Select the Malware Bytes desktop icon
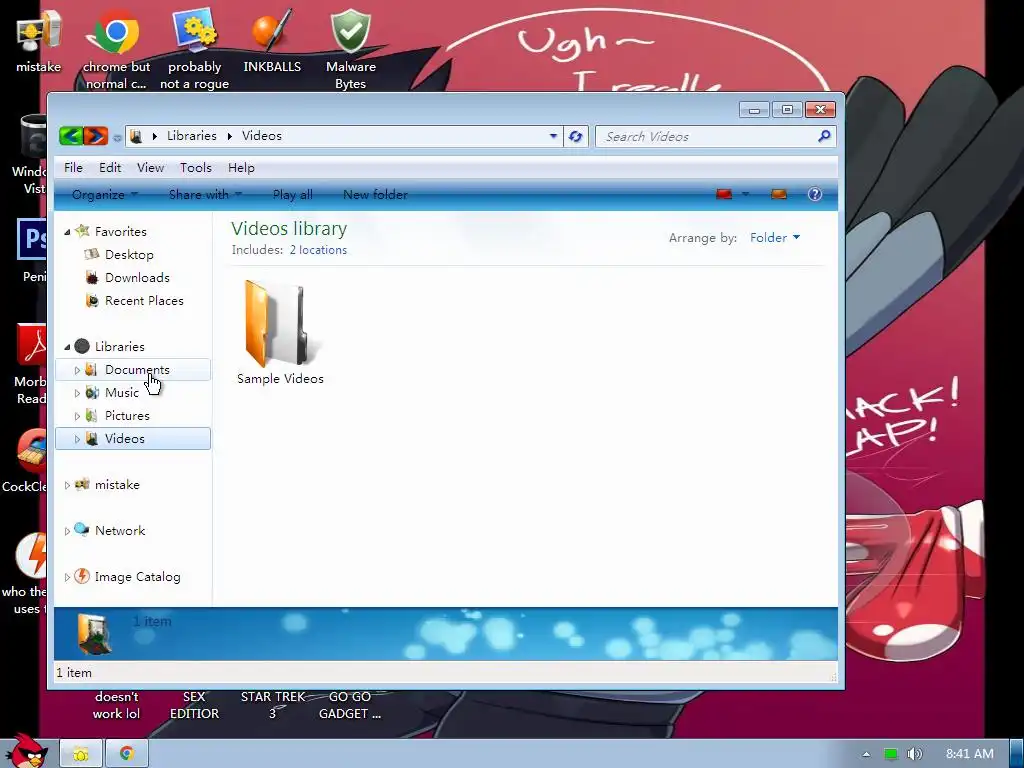 click(x=351, y=49)
